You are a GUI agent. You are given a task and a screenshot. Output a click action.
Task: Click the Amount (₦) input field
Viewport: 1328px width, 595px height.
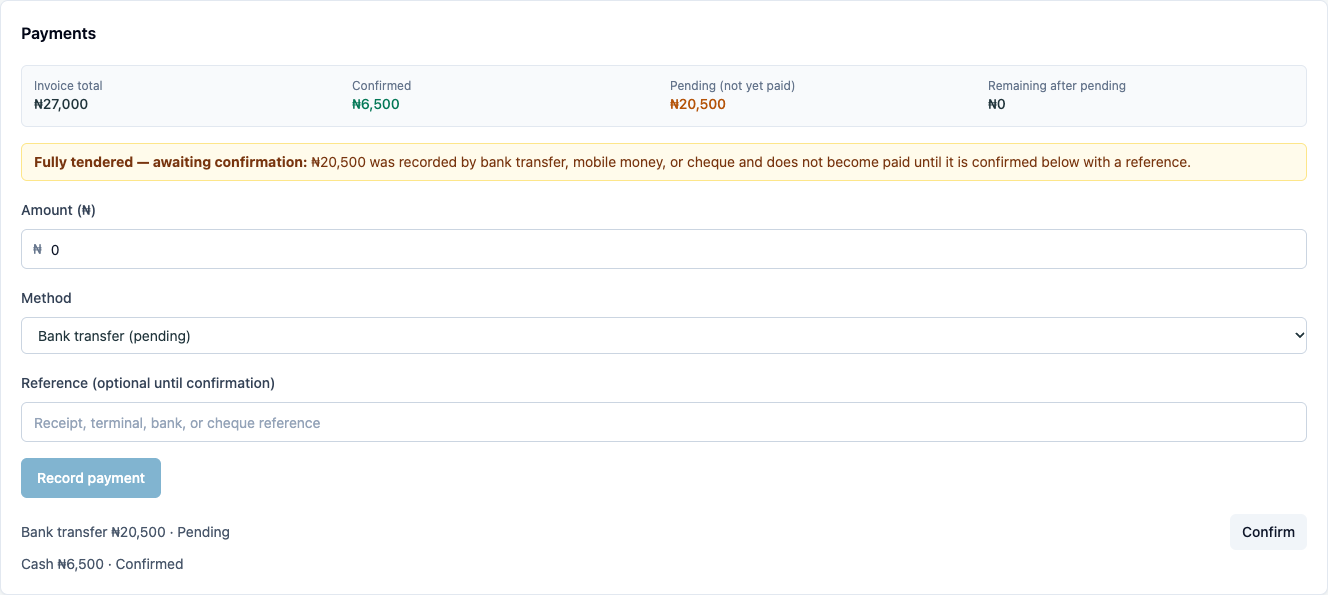click(x=664, y=249)
